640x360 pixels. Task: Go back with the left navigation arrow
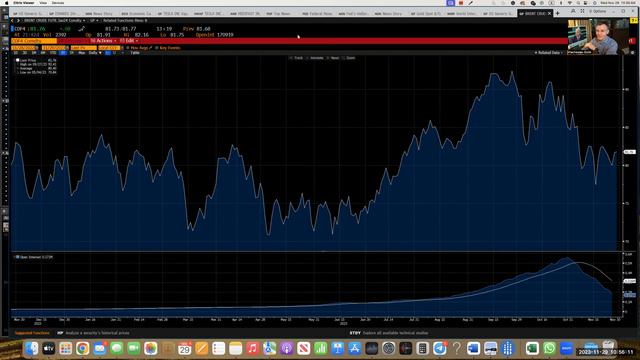coord(12,20)
